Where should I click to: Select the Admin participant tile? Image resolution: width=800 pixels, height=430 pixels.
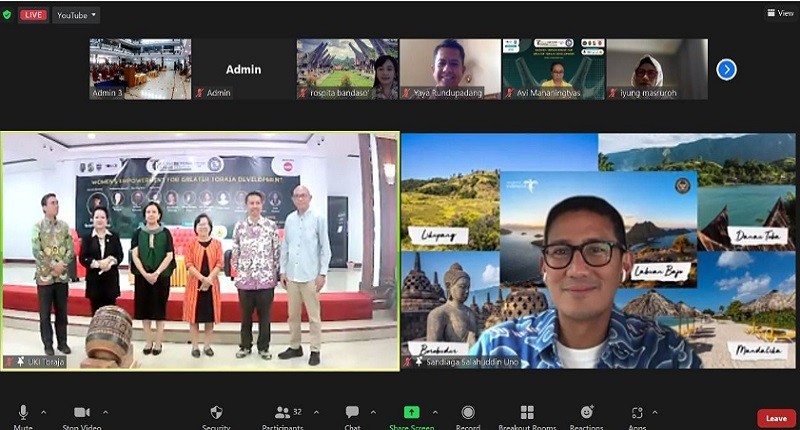(243, 69)
